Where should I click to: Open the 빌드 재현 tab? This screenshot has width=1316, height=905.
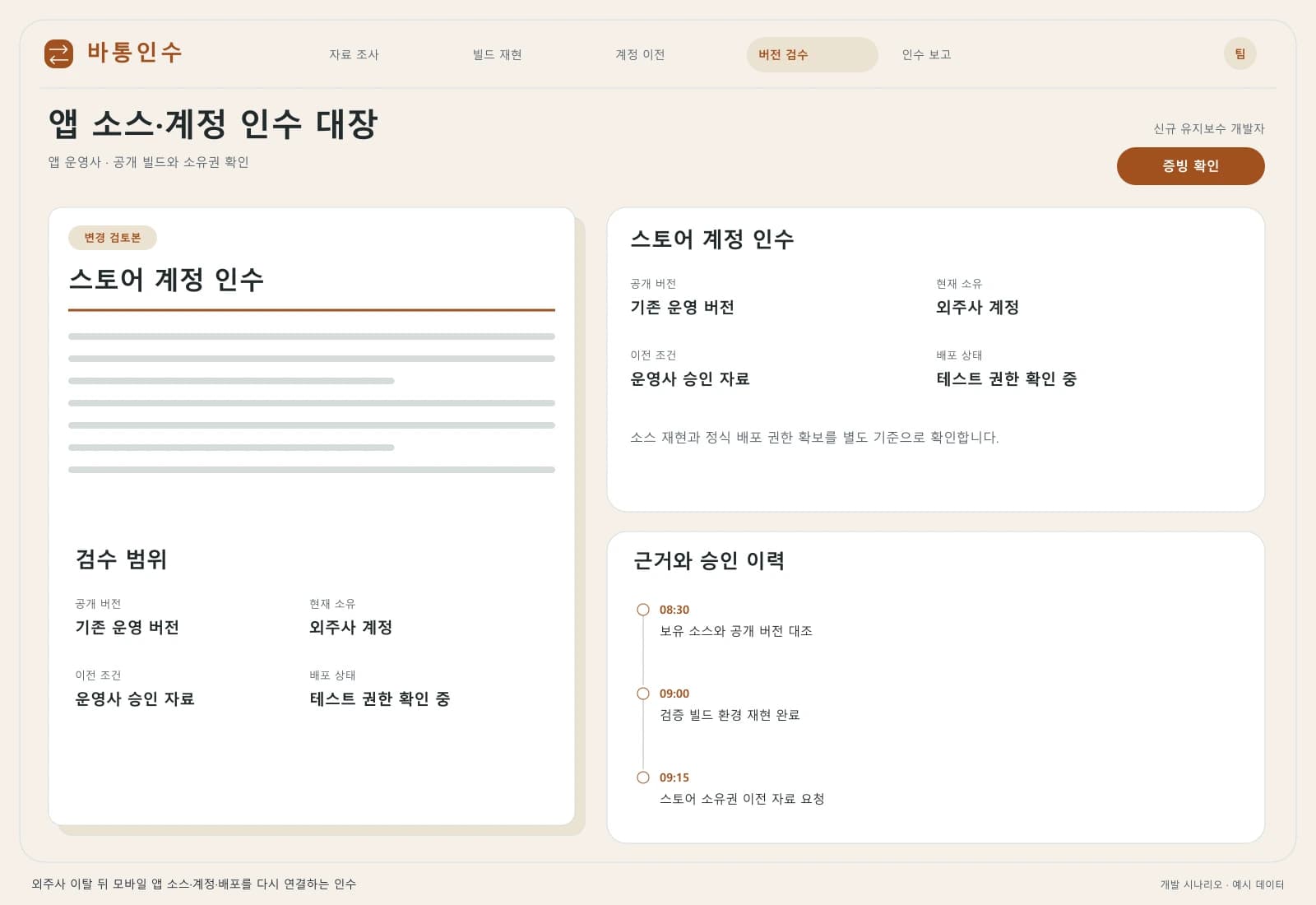(x=497, y=54)
